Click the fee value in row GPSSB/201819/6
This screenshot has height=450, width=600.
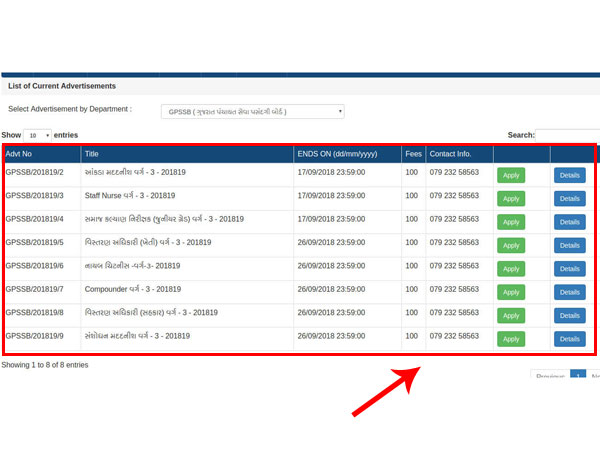pos(412,266)
